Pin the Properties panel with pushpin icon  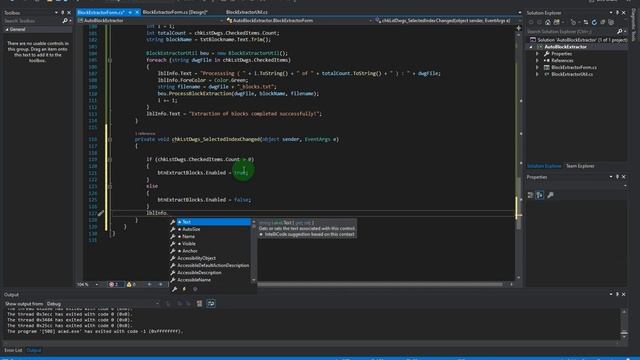[x=617, y=177]
